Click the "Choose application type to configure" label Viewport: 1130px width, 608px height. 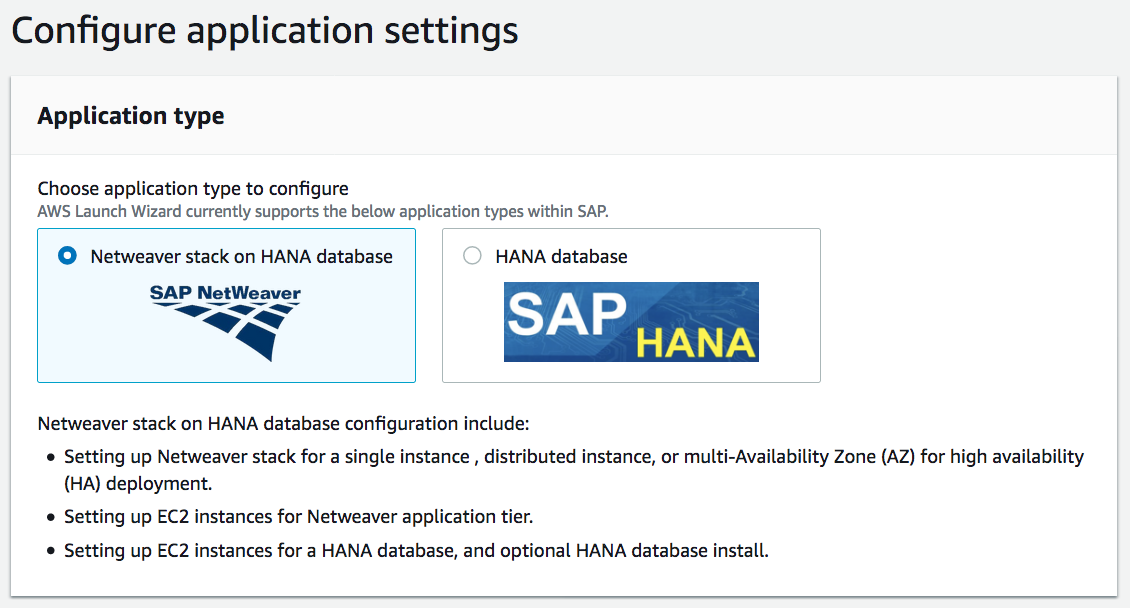193,188
